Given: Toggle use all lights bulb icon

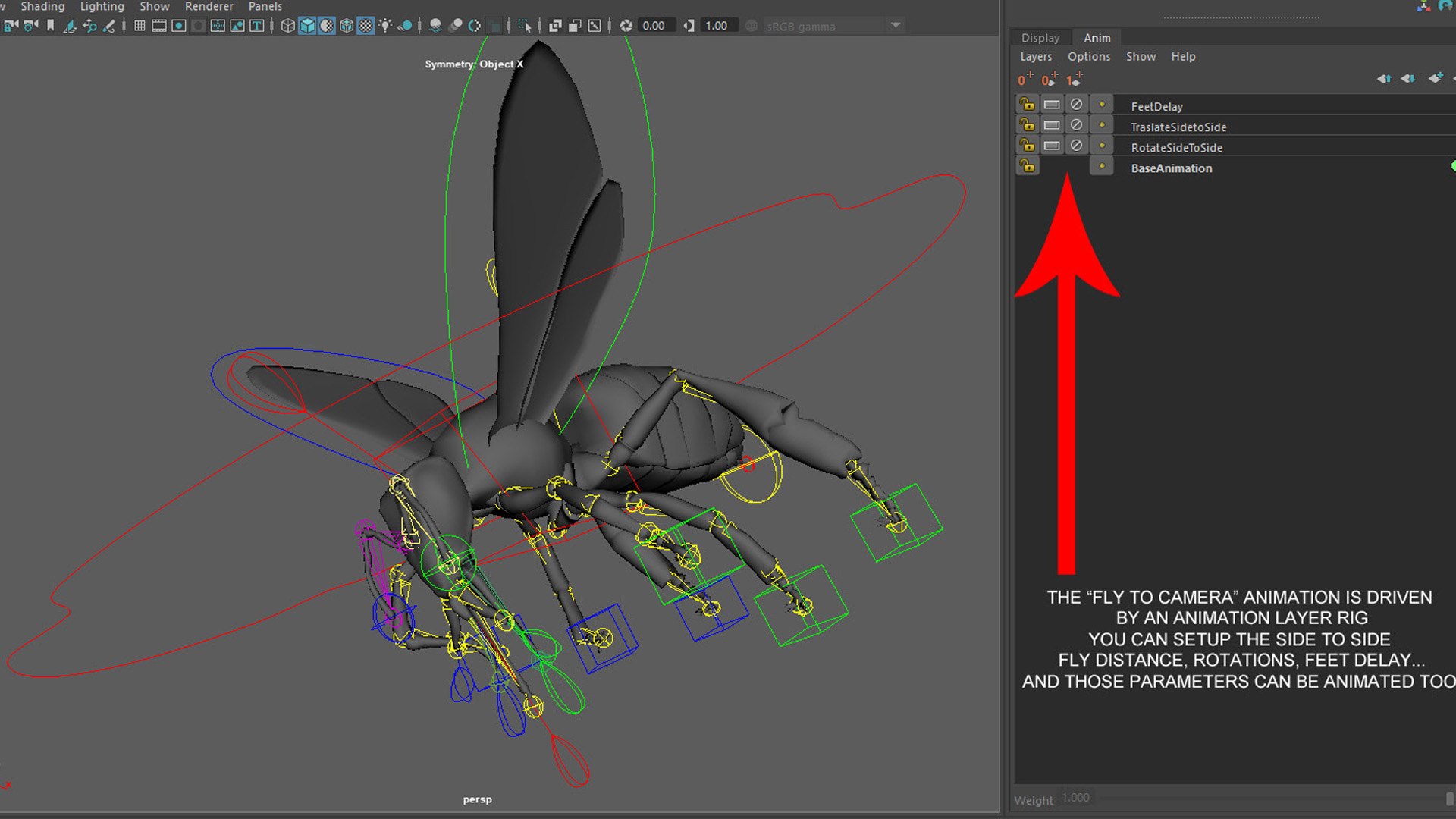Looking at the screenshot, I should [385, 26].
